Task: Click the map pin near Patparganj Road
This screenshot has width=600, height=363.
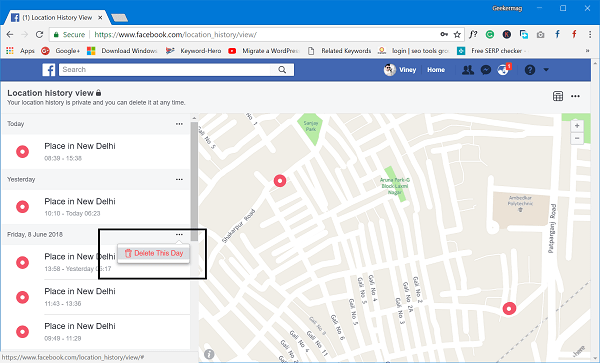Action: pos(509,308)
